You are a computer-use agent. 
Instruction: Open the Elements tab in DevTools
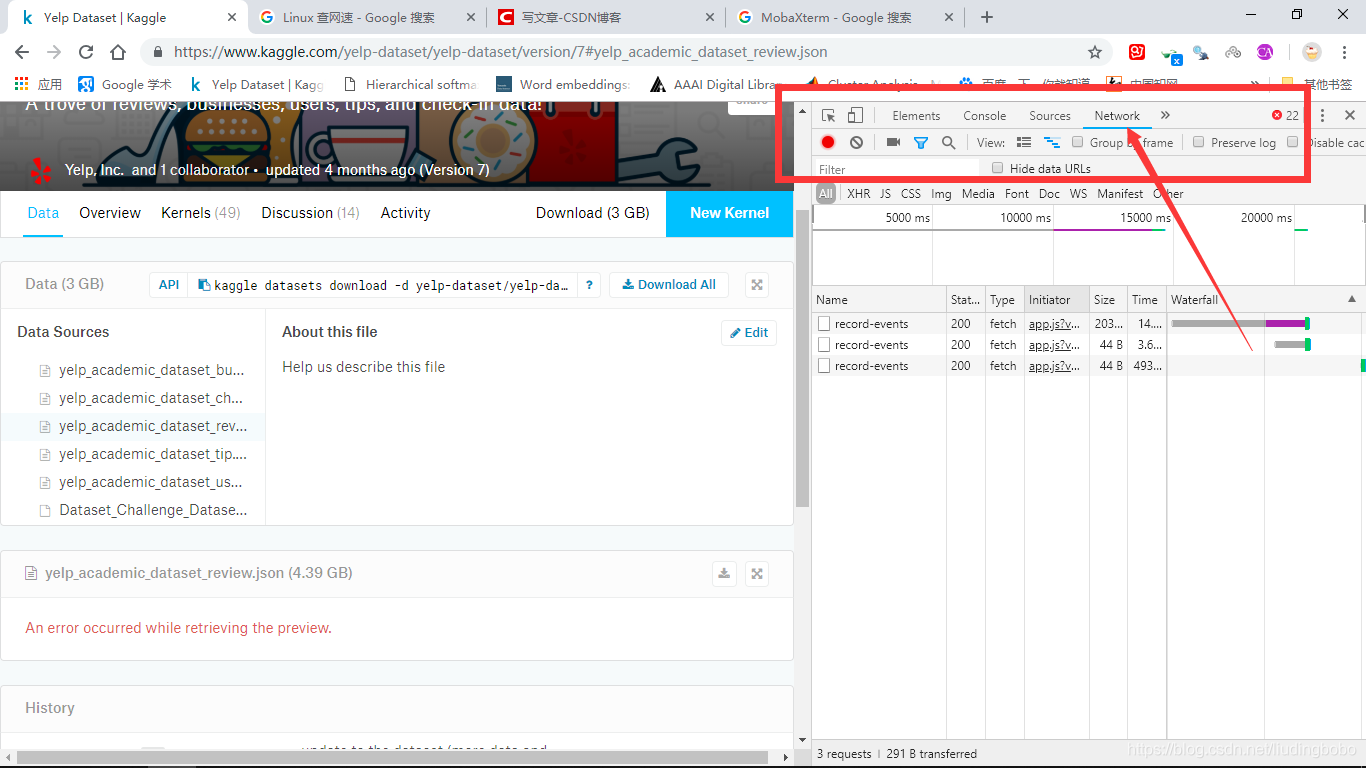[916, 116]
